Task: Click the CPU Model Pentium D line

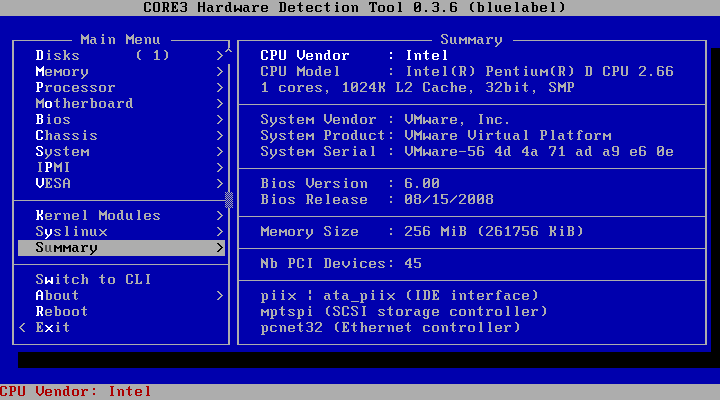Action: coord(467,72)
